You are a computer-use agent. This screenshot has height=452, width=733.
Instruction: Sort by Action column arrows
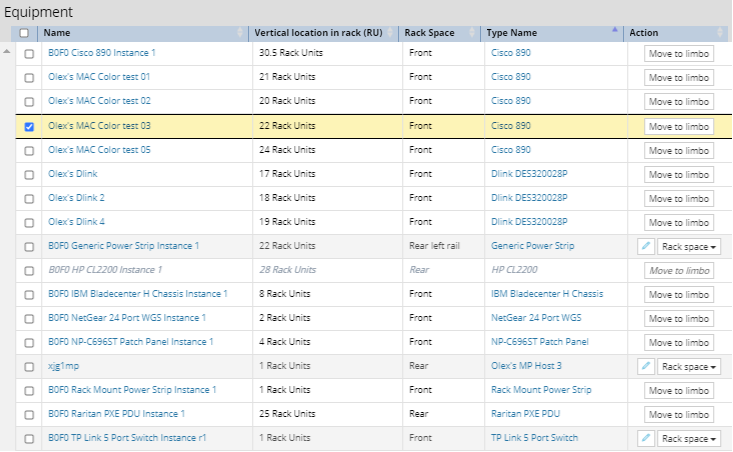click(719, 33)
